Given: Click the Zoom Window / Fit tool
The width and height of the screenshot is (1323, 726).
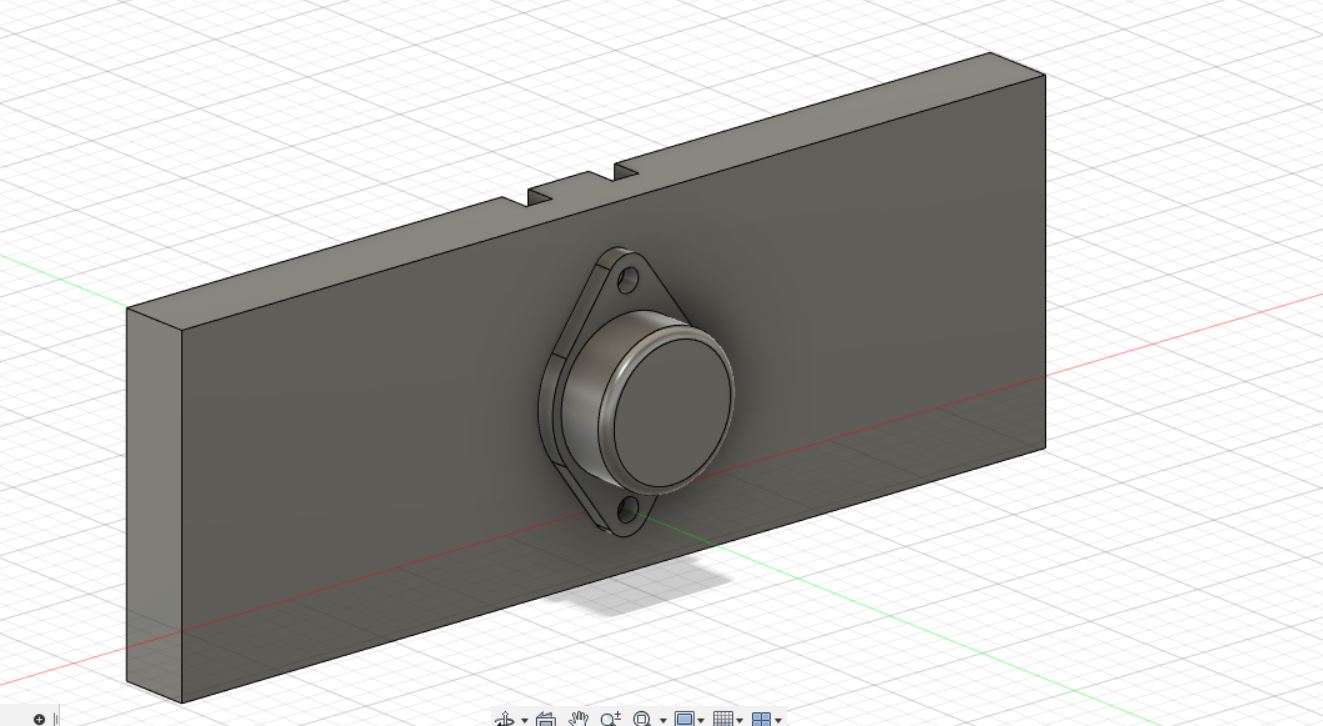Looking at the screenshot, I should pyautogui.click(x=643, y=719).
